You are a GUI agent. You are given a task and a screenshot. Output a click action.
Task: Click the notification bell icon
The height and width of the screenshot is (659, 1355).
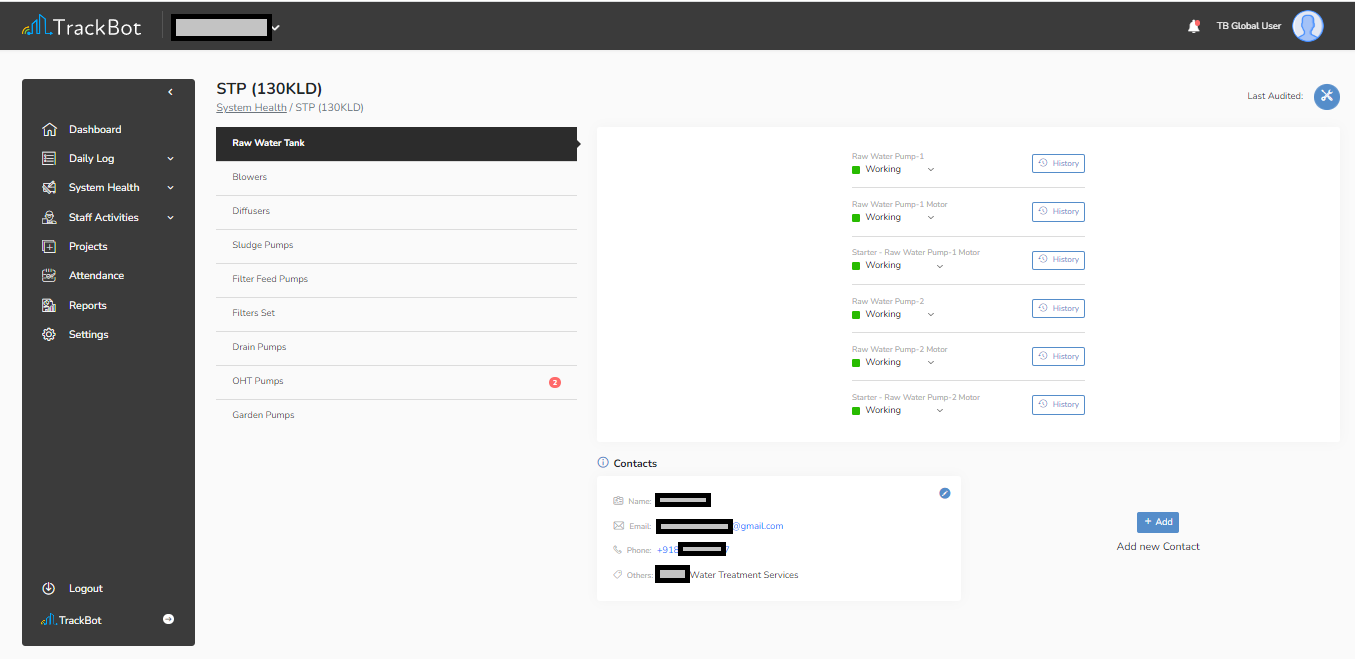[x=1194, y=25]
